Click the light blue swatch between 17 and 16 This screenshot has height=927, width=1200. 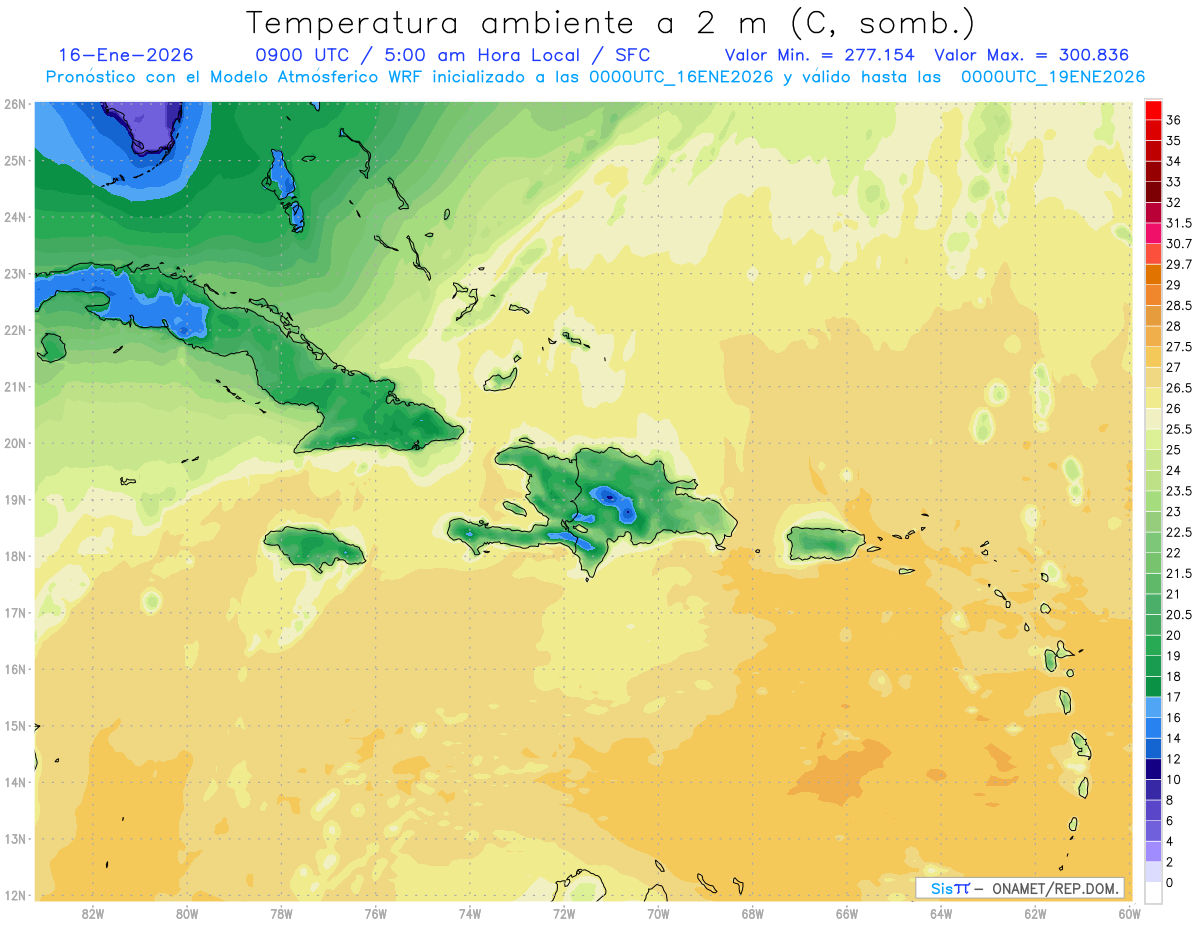point(1153,707)
